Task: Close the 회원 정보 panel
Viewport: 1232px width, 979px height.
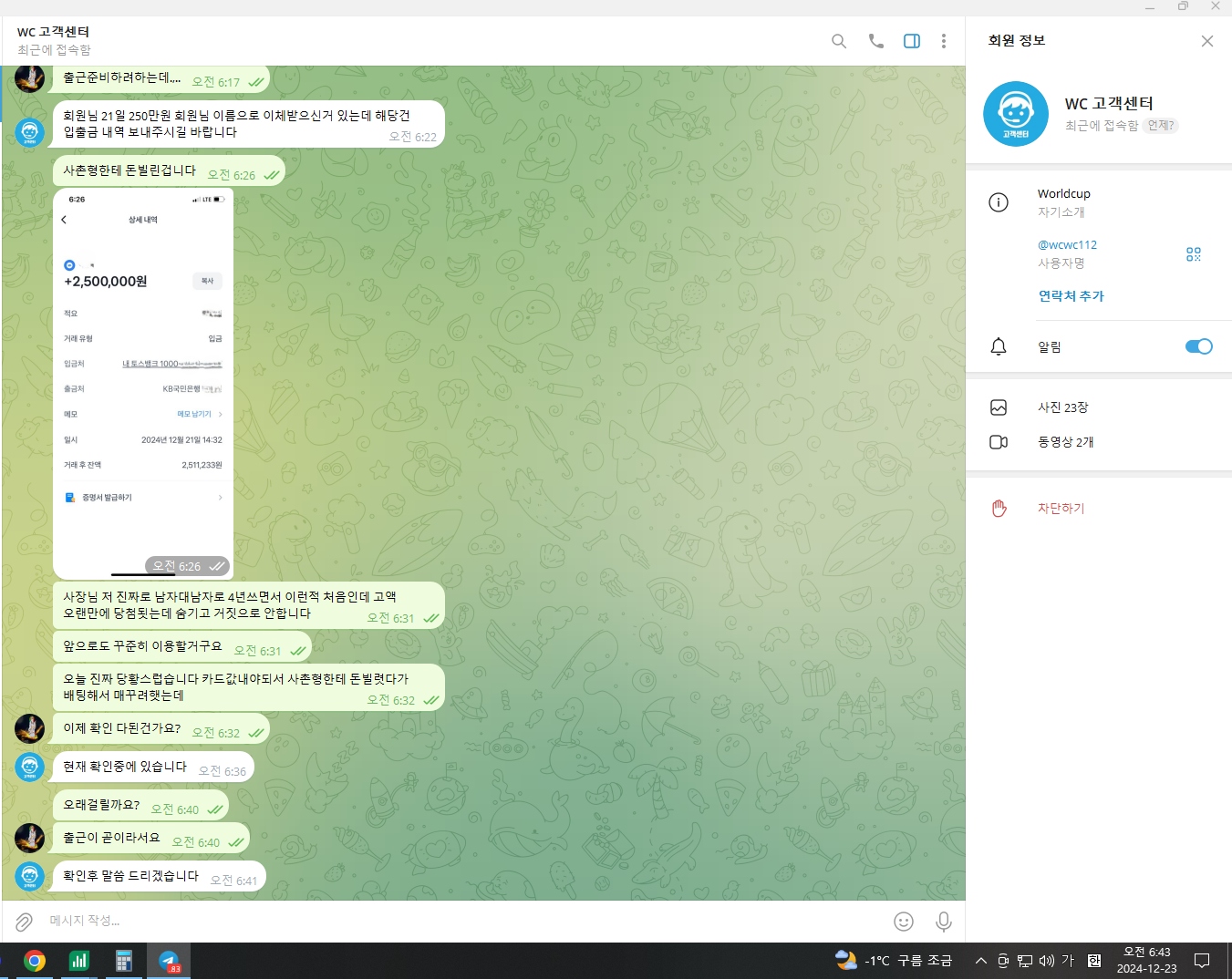Action: point(1206,41)
